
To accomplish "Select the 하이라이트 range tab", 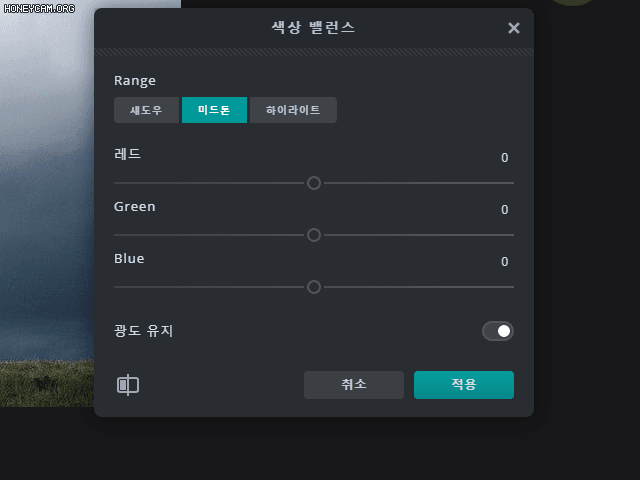I will [293, 110].
